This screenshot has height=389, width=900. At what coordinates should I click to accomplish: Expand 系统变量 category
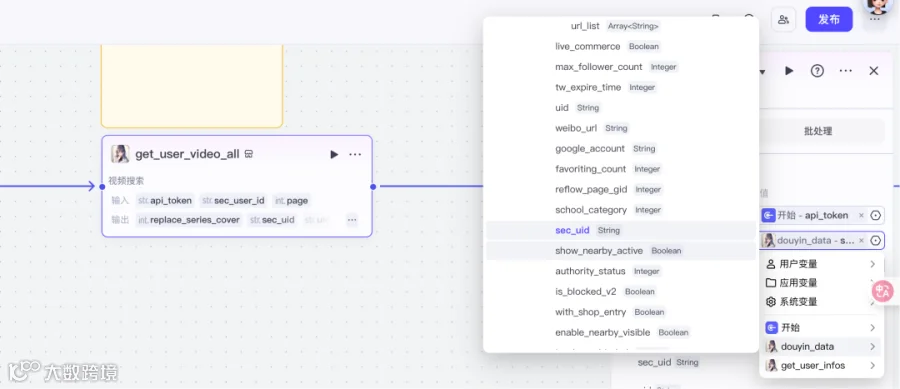click(821, 302)
